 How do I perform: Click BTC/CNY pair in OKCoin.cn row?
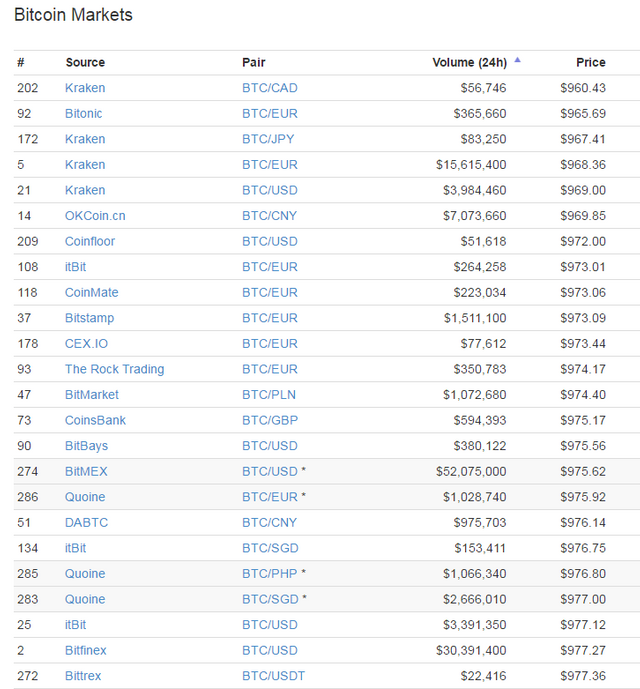click(x=269, y=216)
